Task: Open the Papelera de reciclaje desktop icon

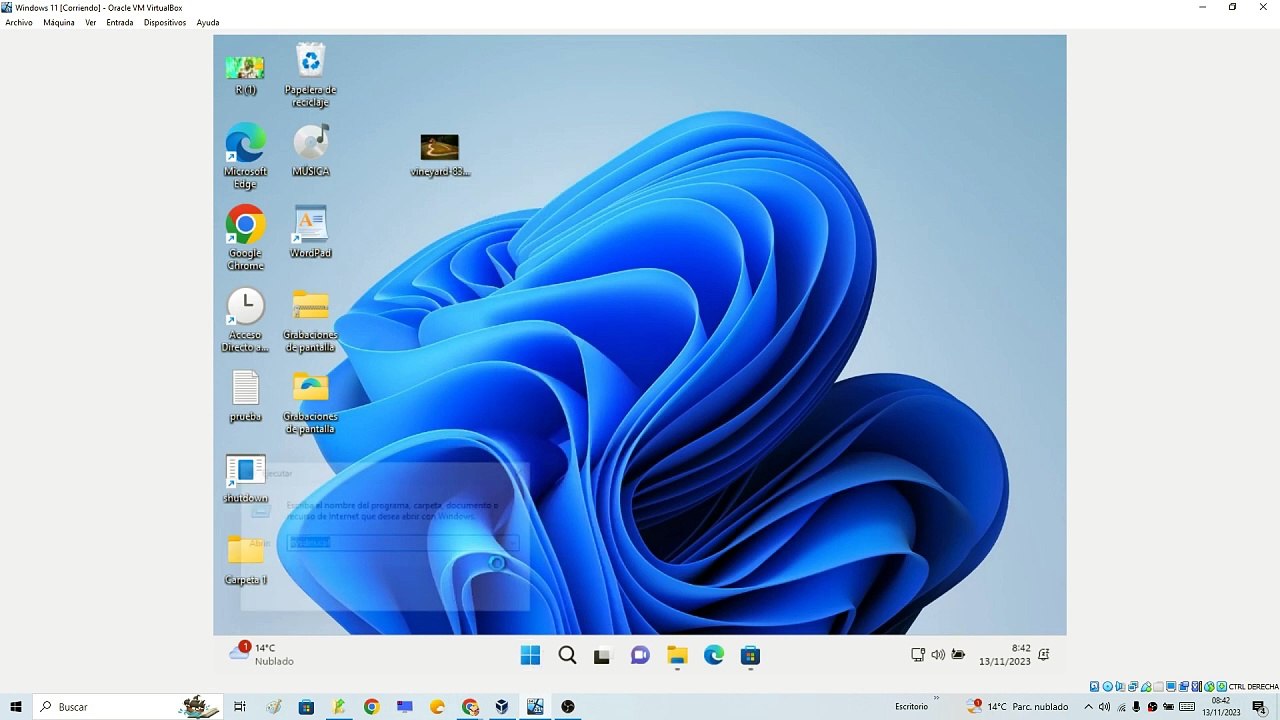Action: 310,75
